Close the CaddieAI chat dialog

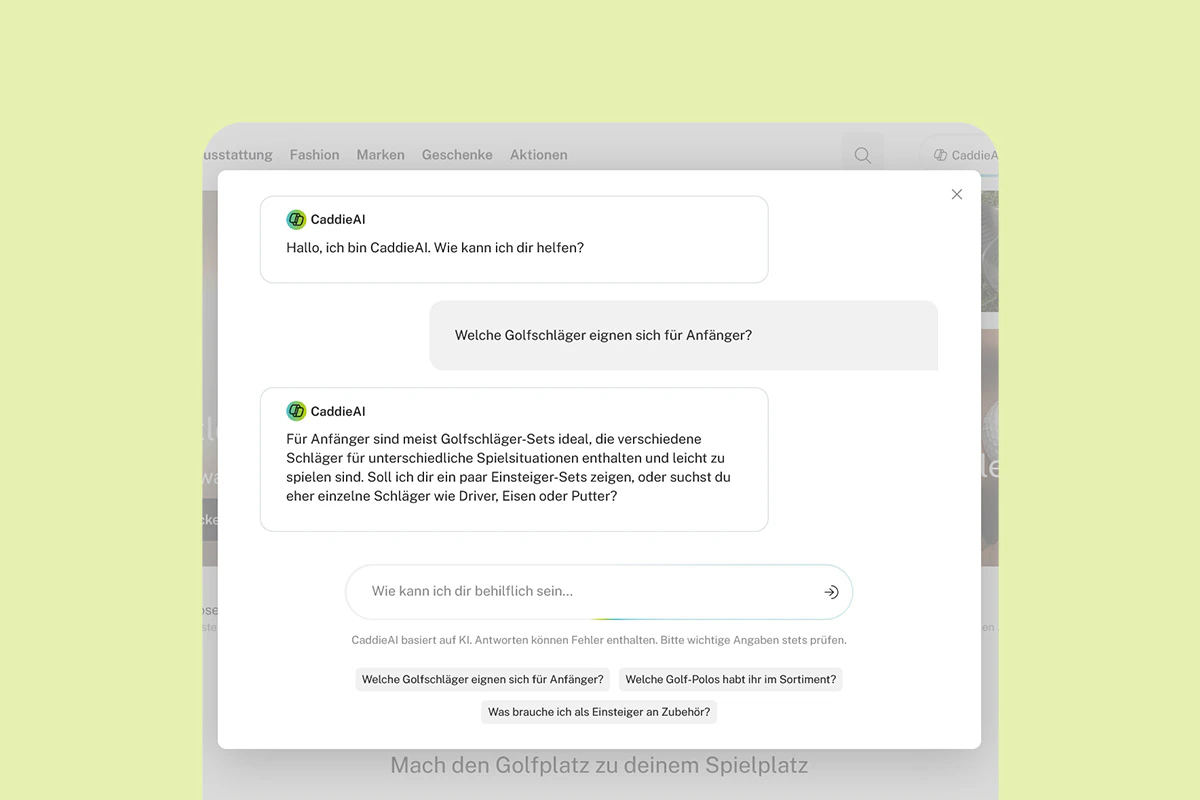957,194
